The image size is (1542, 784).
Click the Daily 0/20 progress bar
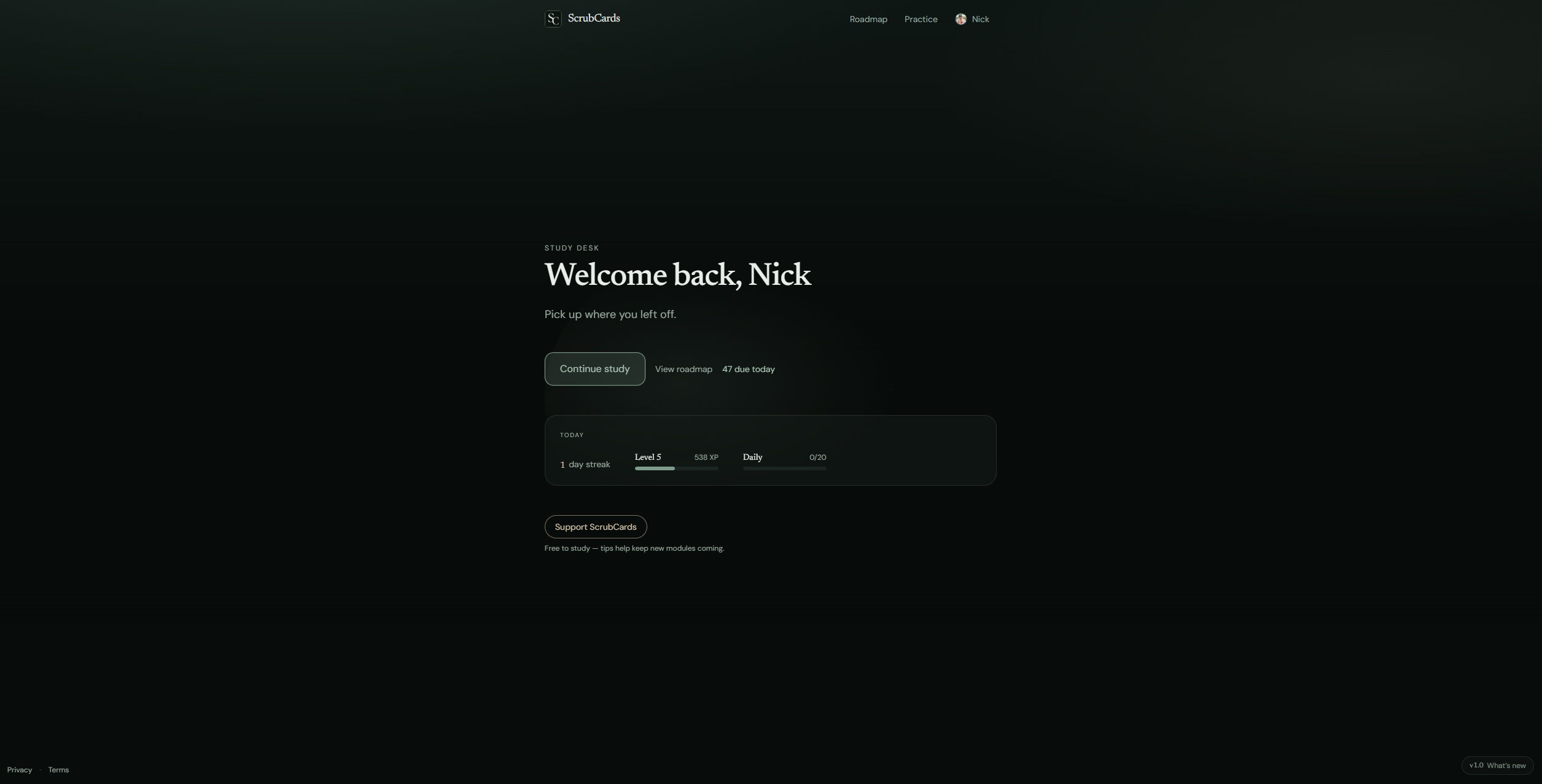pos(784,468)
